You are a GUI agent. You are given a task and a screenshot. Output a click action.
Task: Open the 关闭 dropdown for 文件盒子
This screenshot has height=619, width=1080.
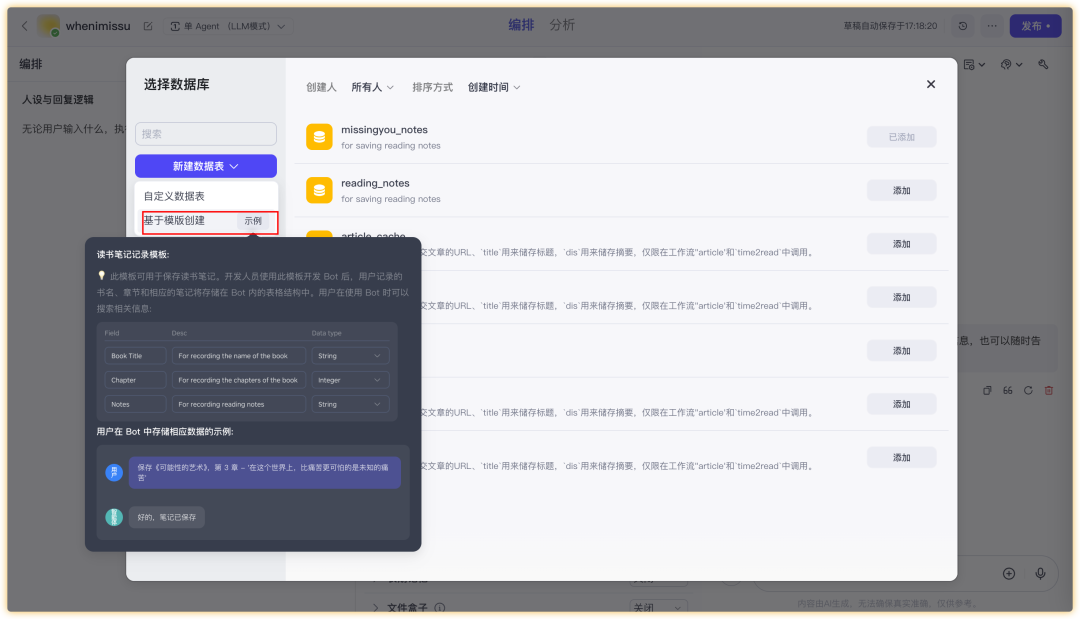click(658, 607)
